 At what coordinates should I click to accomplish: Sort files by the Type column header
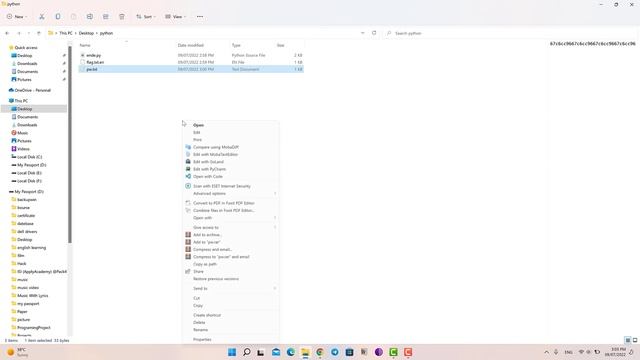236,45
